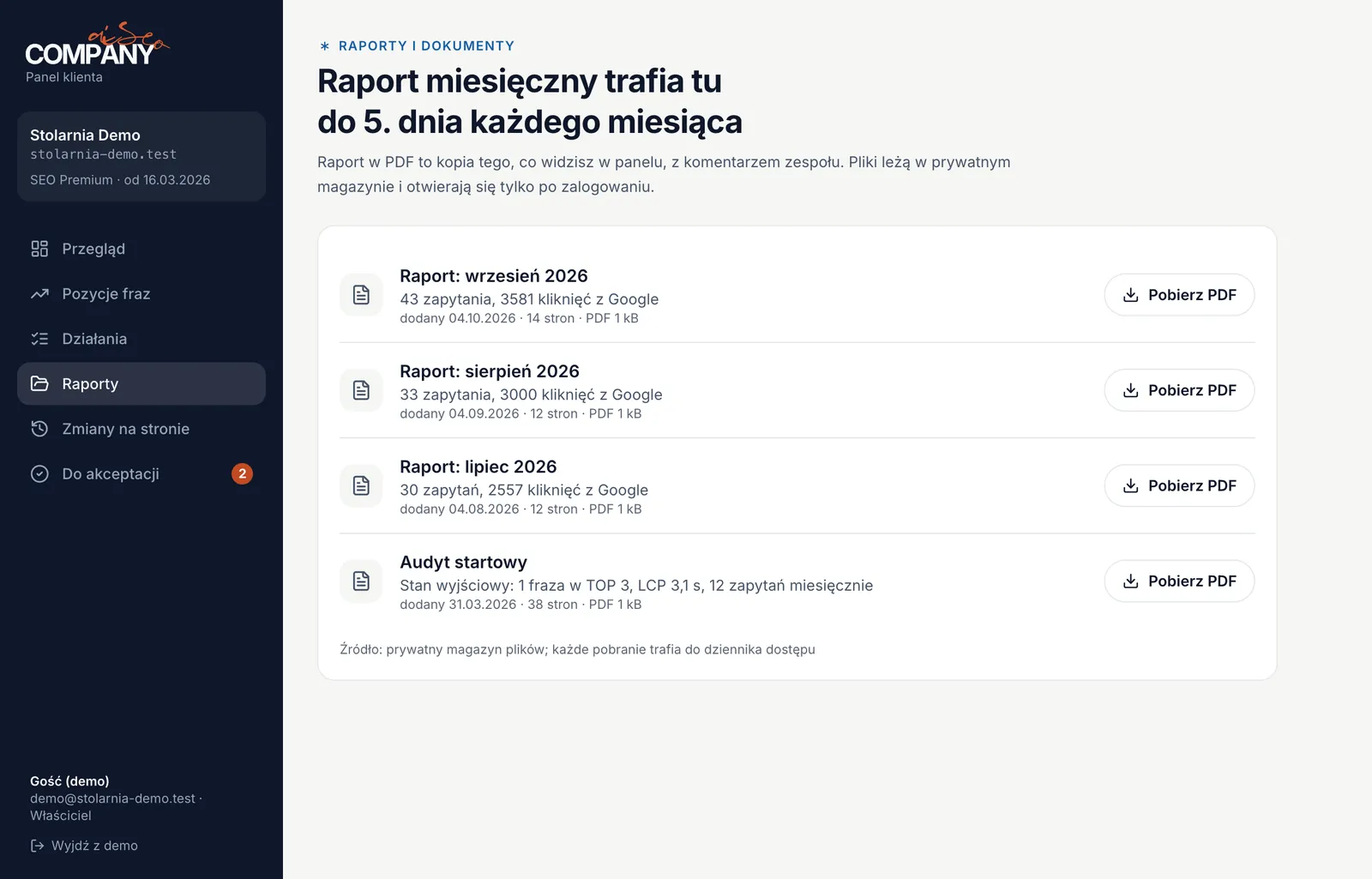Click the text 33 zapytania, 3000 kliknięć z Google
1372x879 pixels.
point(531,394)
